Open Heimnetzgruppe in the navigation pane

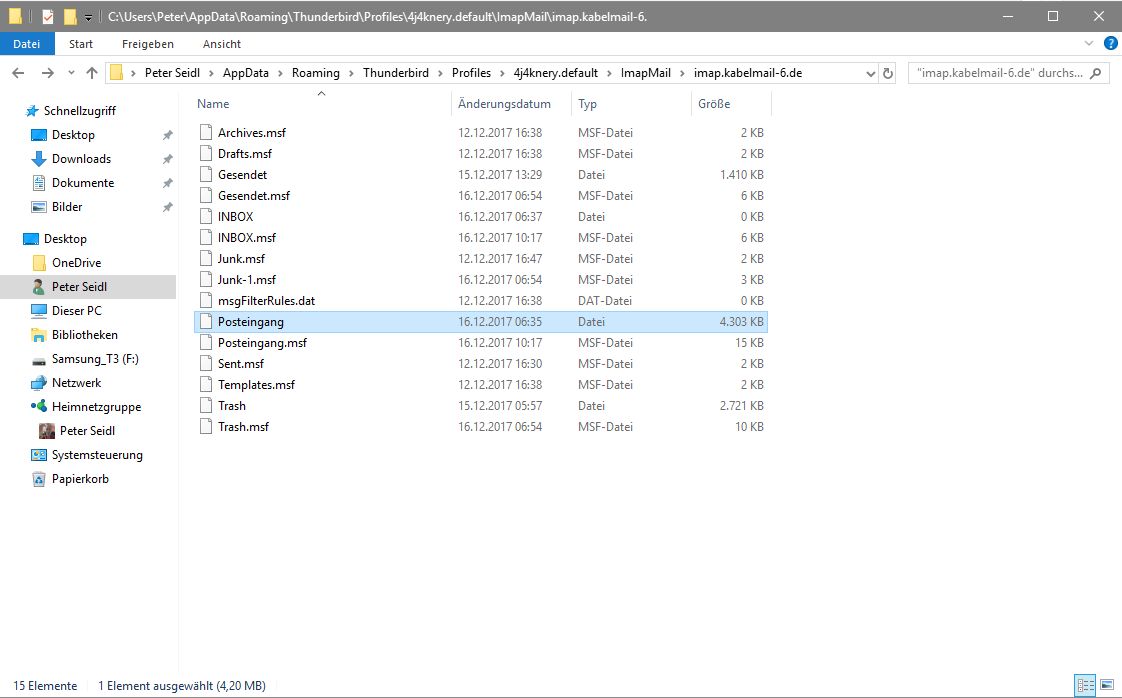coord(96,407)
